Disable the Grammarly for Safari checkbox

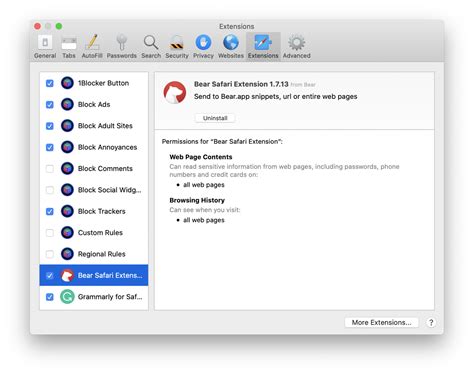pyautogui.click(x=50, y=297)
